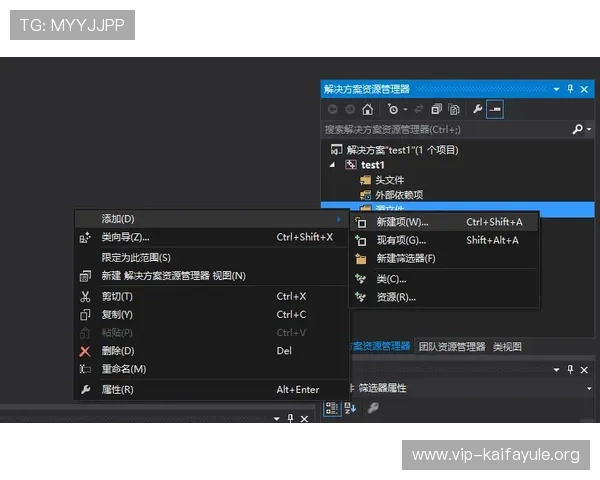Screen dimensions: 600x480
Task: Close the Properties panel
Action: click(584, 370)
